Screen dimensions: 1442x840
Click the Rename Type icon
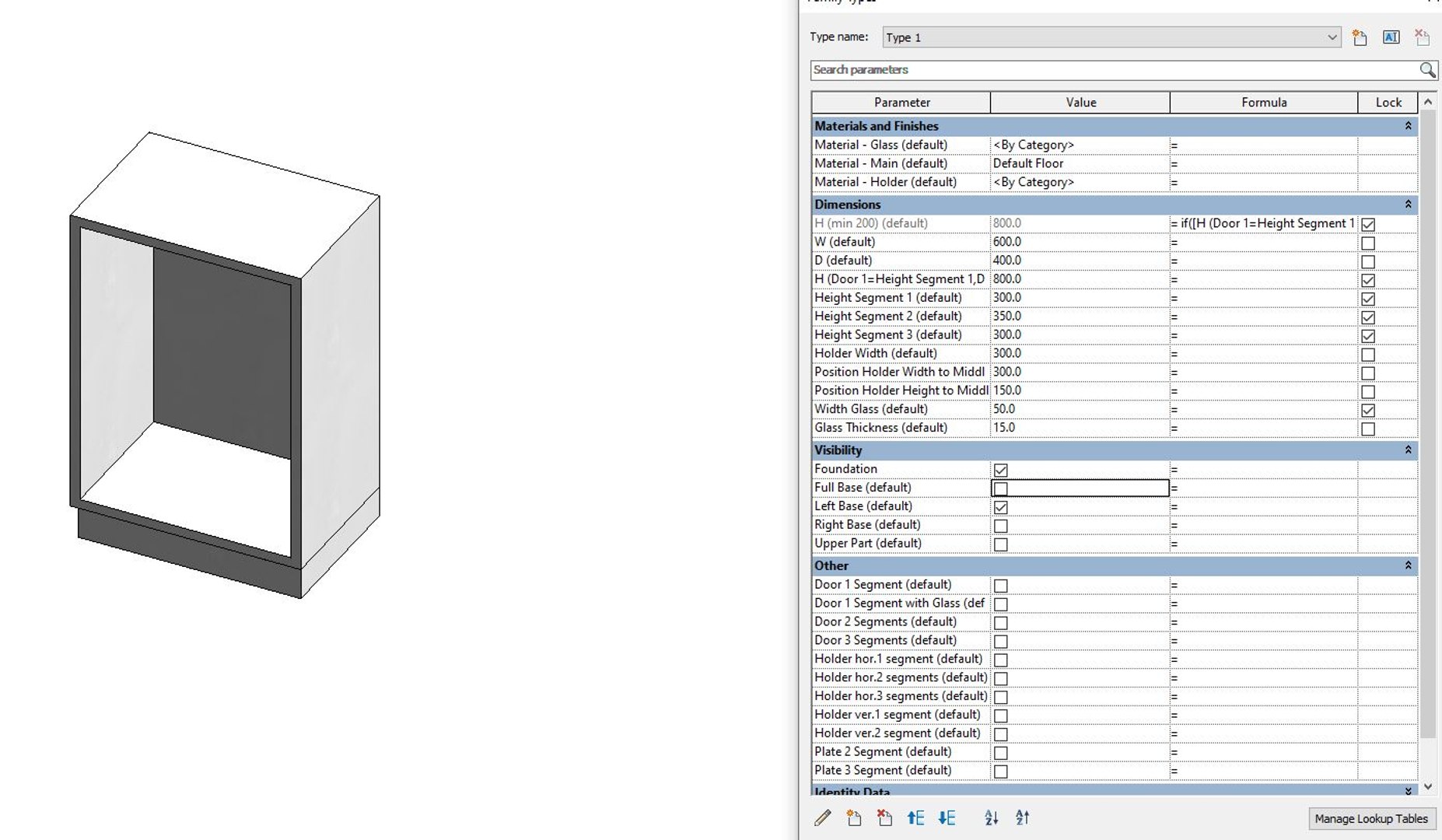[x=1391, y=37]
